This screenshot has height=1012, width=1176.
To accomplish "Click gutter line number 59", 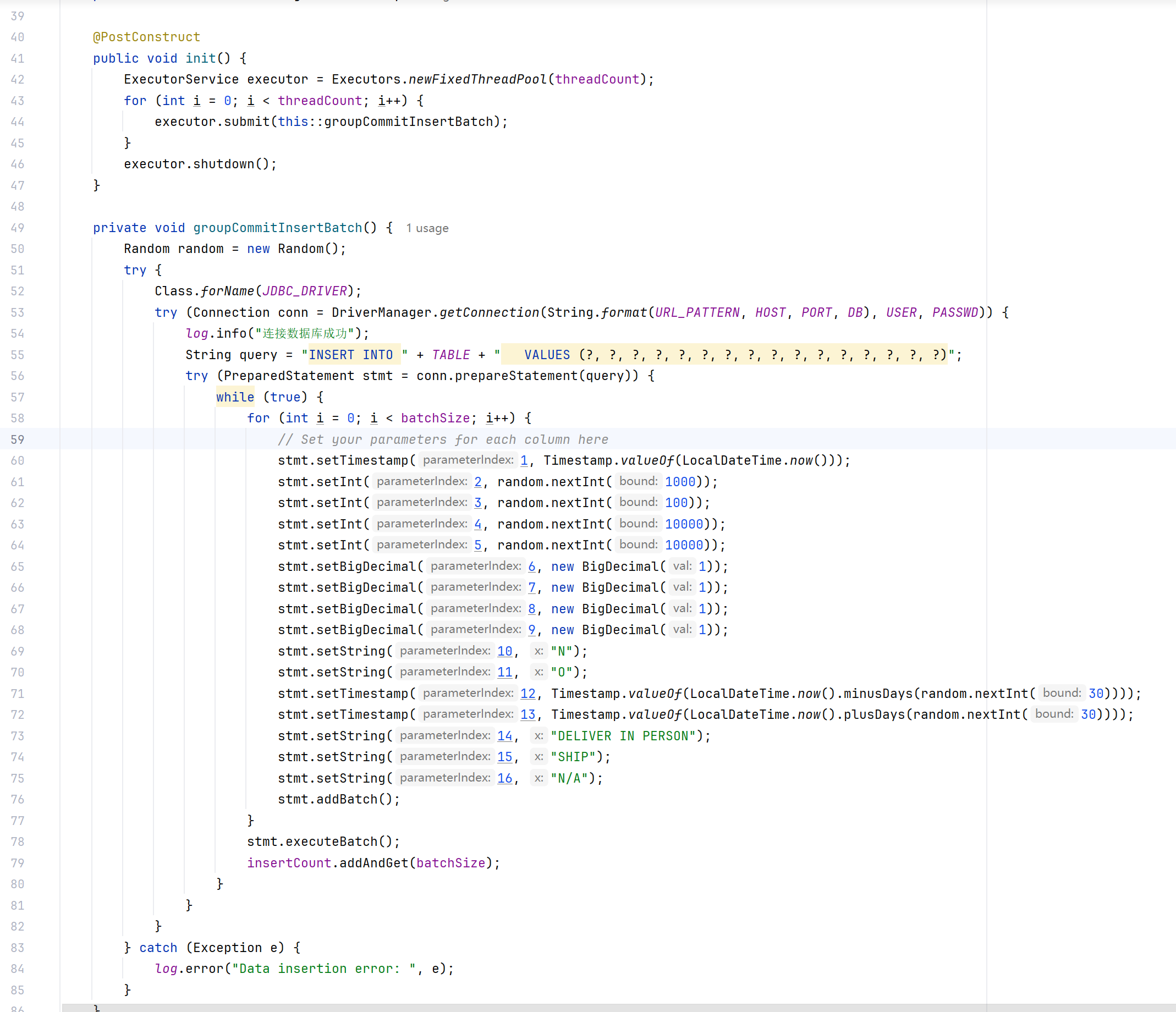I will click(x=18, y=439).
